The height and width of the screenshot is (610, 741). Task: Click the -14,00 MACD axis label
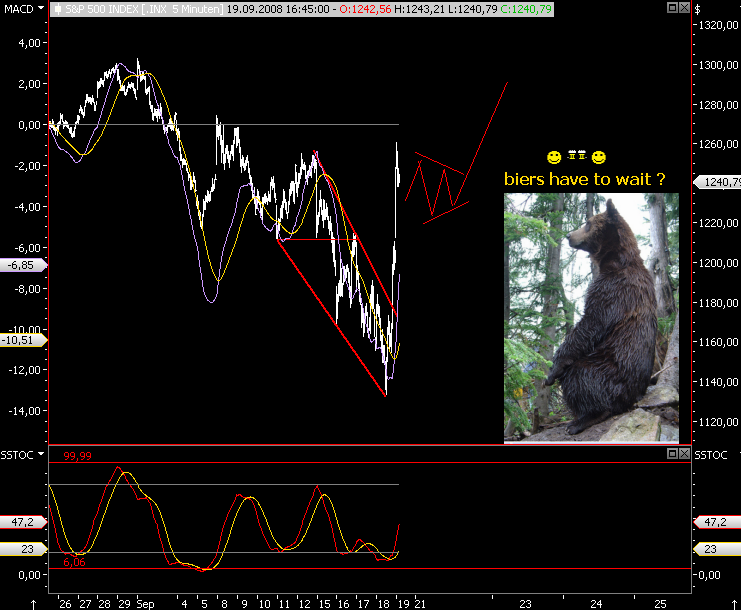point(25,411)
